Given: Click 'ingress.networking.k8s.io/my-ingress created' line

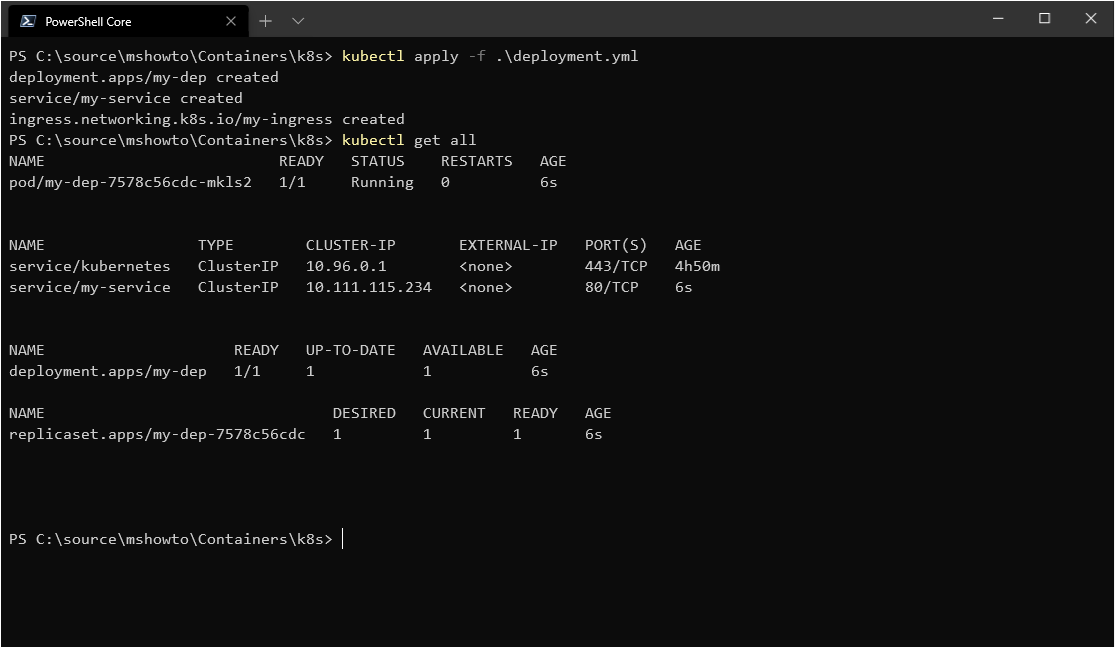Looking at the screenshot, I should (x=207, y=119).
